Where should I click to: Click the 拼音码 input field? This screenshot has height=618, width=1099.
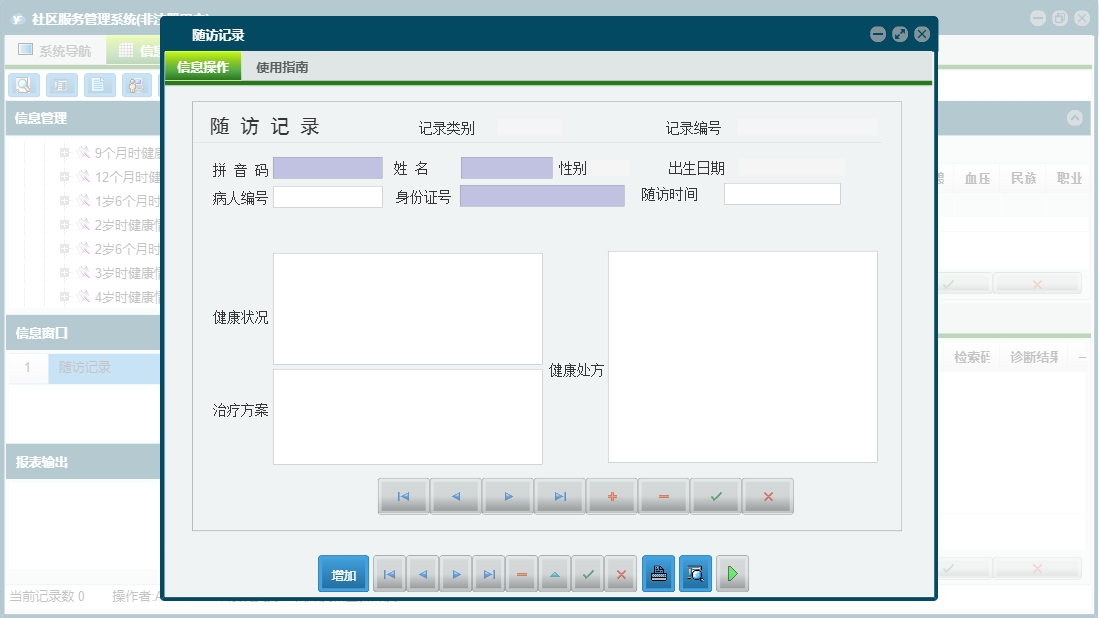click(327, 168)
